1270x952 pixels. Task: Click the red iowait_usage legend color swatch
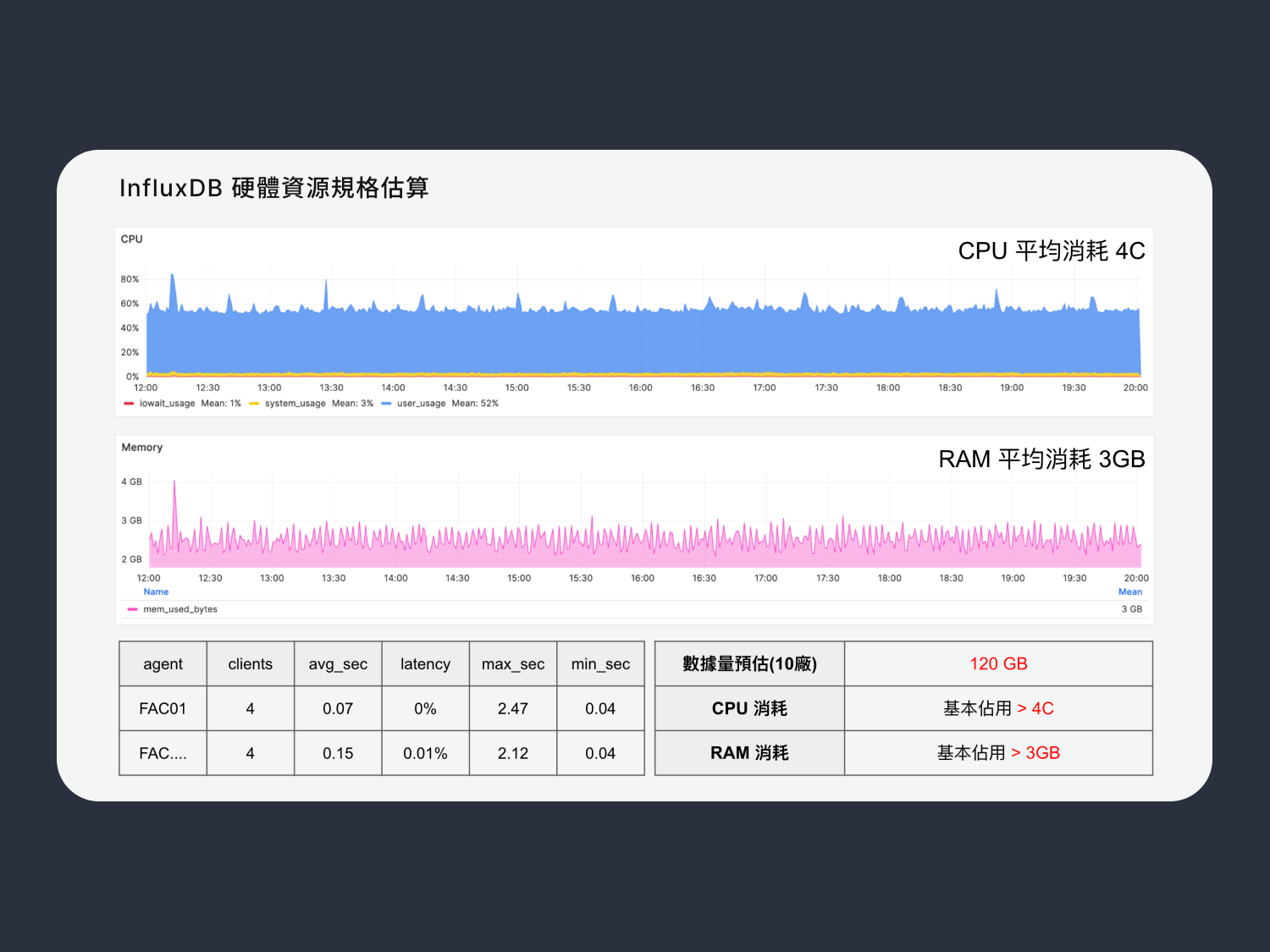point(129,404)
